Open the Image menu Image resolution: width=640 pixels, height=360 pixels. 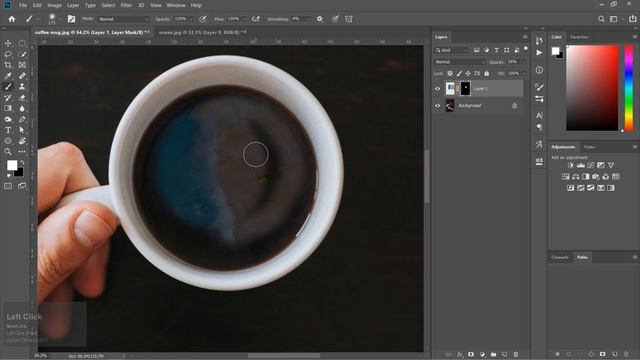pos(54,5)
